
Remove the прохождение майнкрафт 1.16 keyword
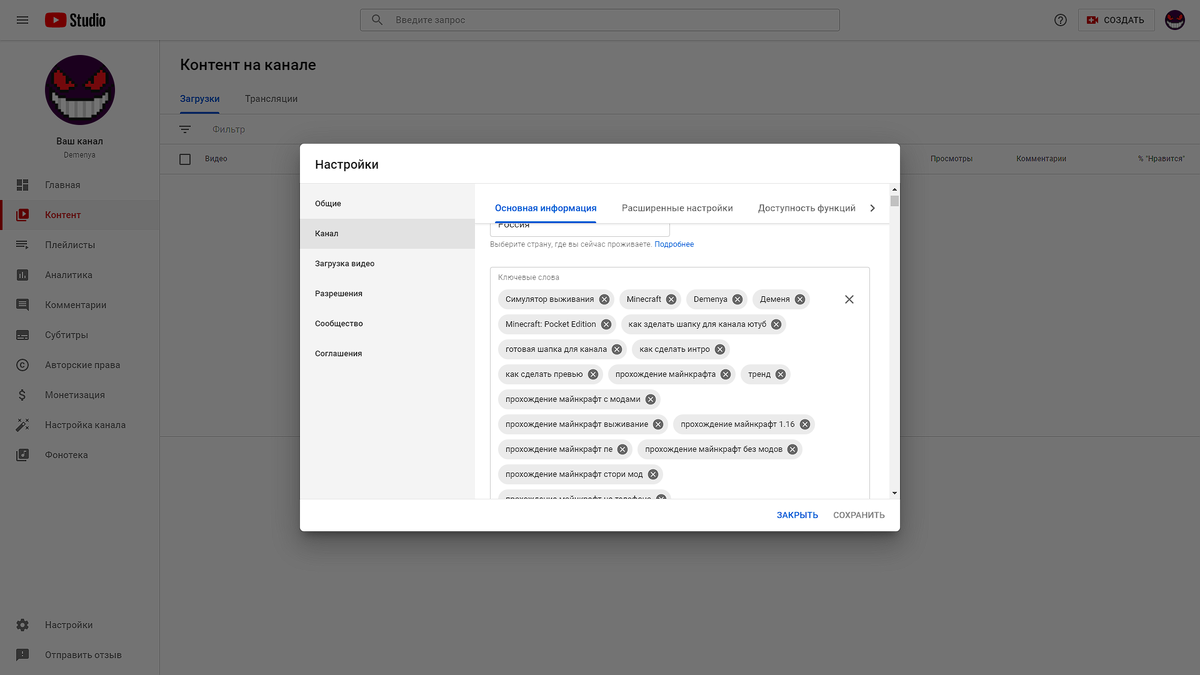(x=805, y=424)
